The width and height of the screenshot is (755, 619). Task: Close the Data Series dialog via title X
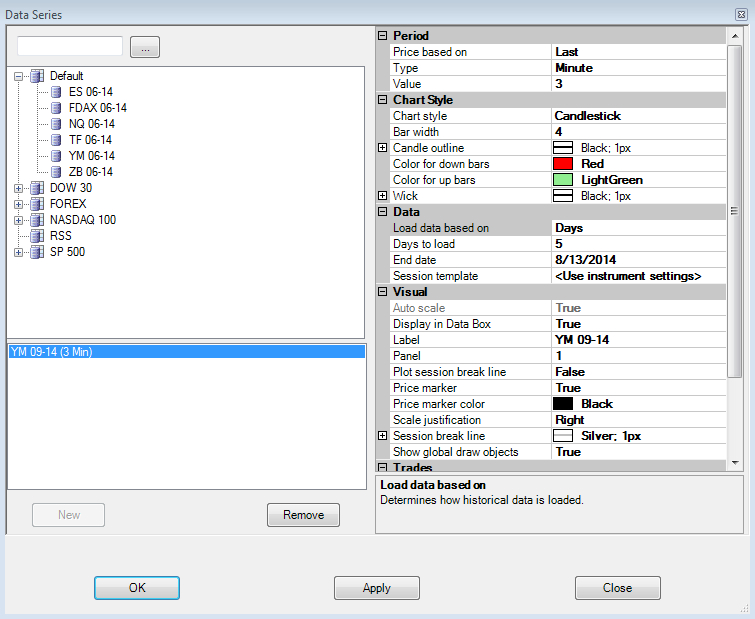click(742, 14)
